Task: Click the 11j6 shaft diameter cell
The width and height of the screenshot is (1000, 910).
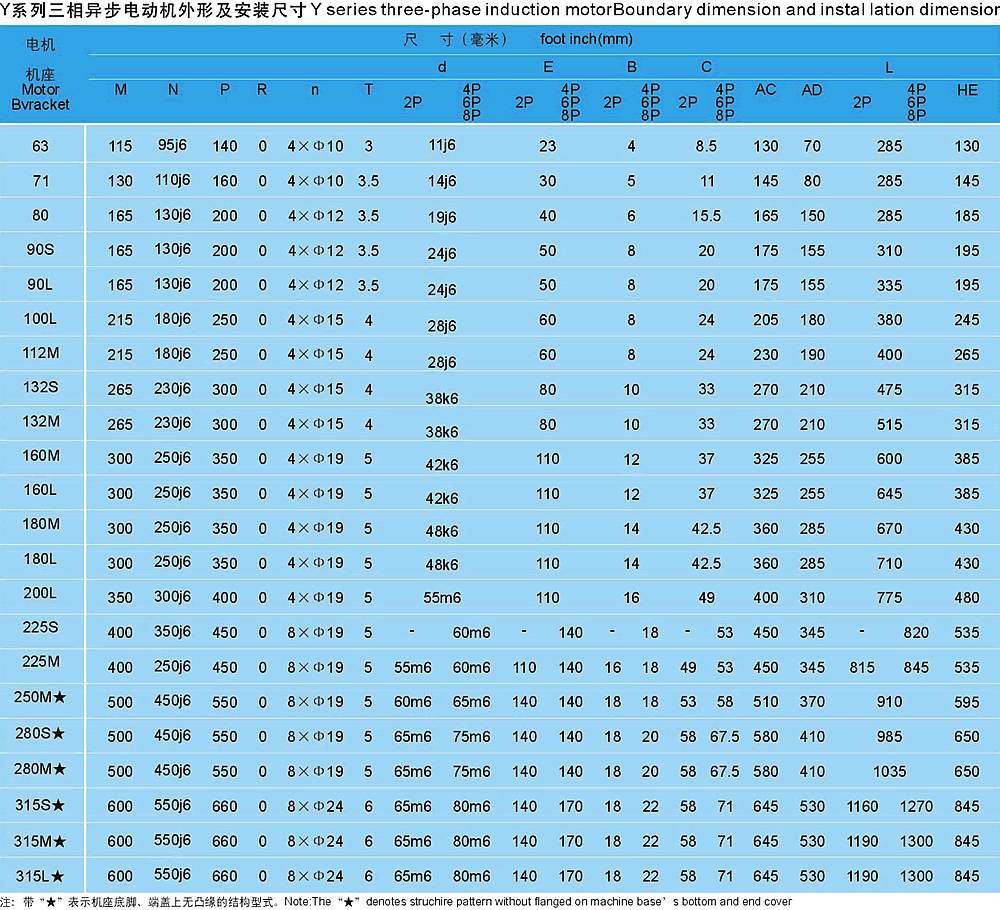Action: click(442, 146)
